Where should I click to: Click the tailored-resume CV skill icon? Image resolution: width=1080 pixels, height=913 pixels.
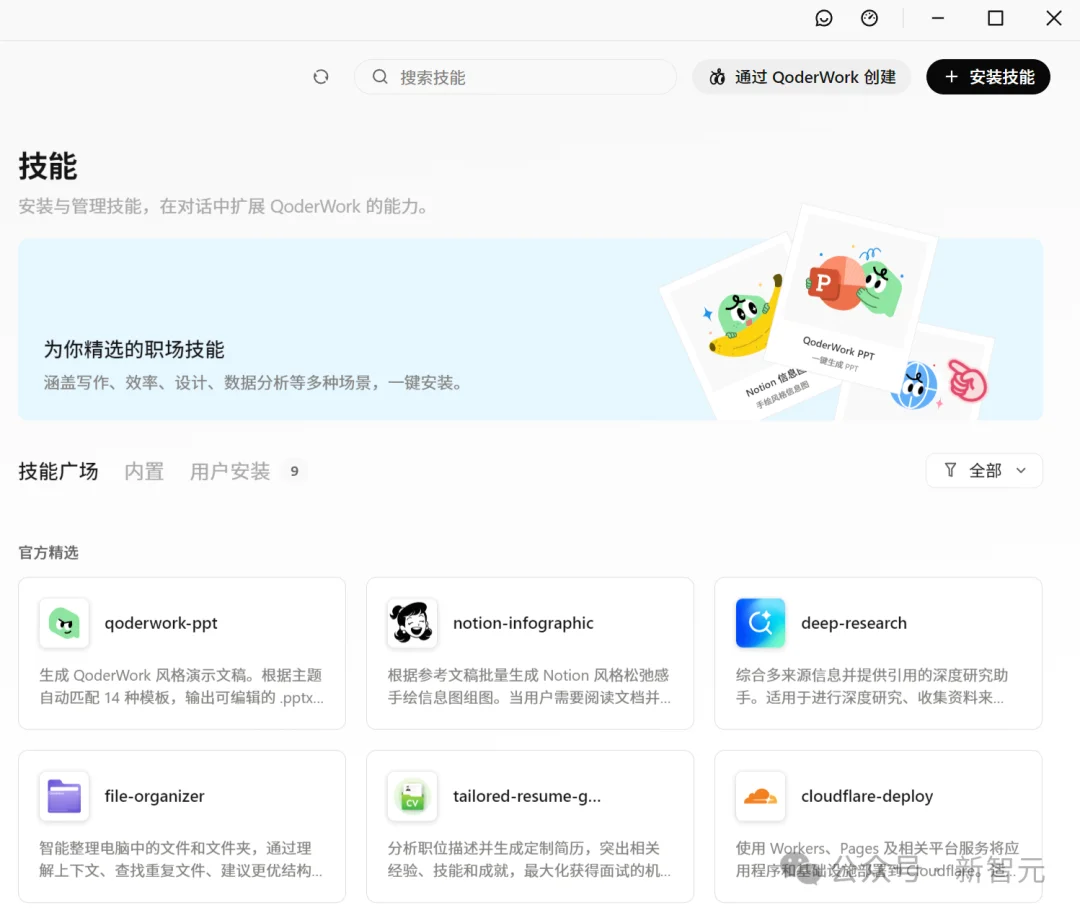(411, 796)
